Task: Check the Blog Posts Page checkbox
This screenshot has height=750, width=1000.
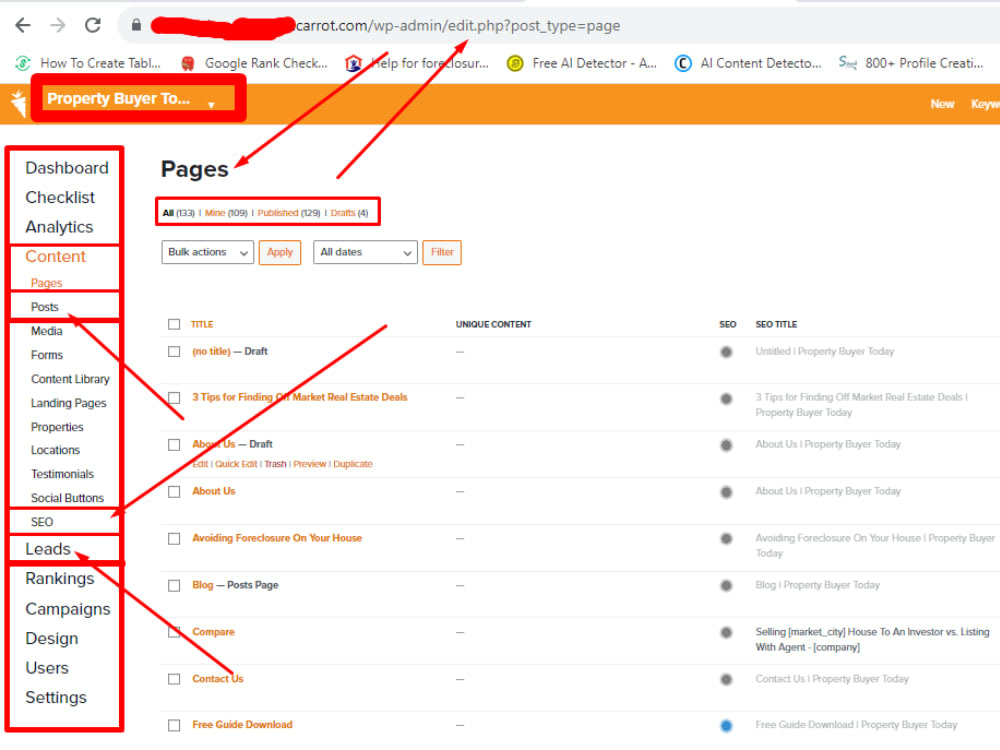Action: point(174,585)
